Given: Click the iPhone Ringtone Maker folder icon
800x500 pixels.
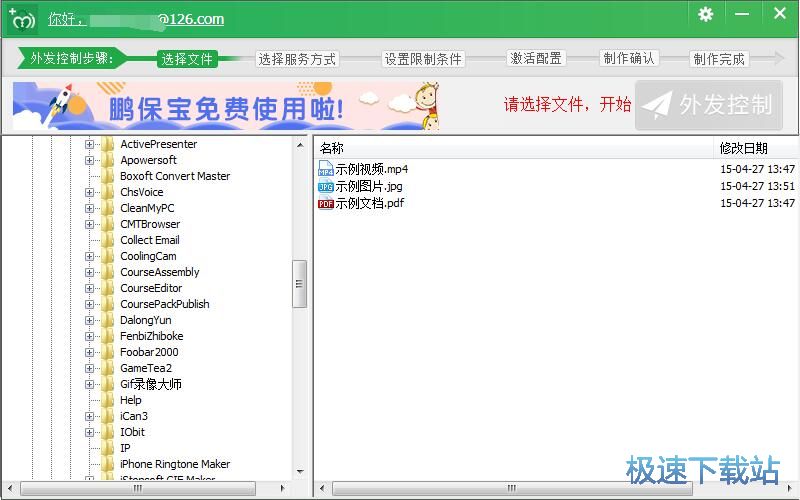Looking at the screenshot, I should (x=107, y=464).
